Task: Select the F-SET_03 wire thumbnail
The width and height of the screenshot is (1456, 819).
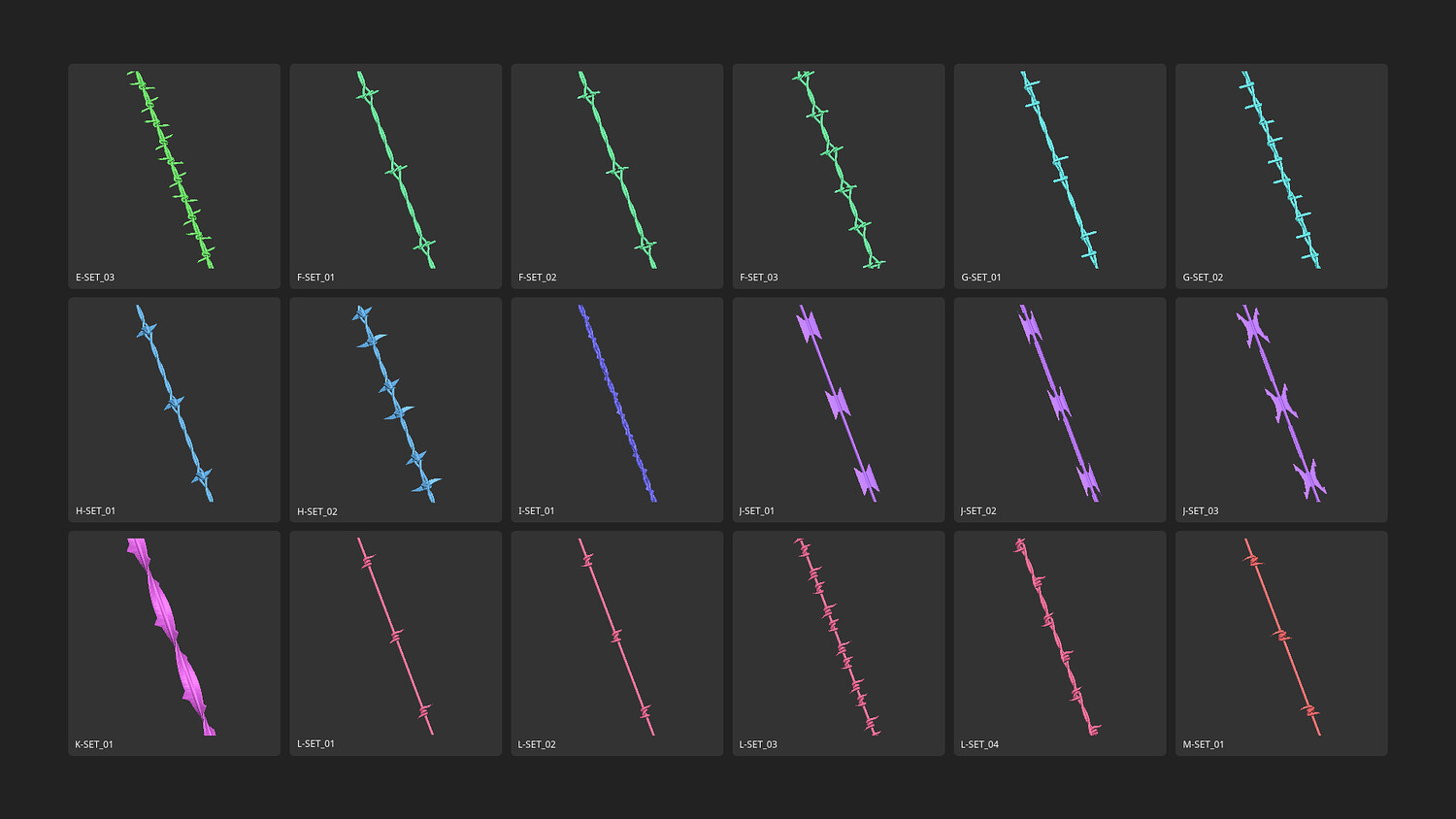Action: (839, 176)
